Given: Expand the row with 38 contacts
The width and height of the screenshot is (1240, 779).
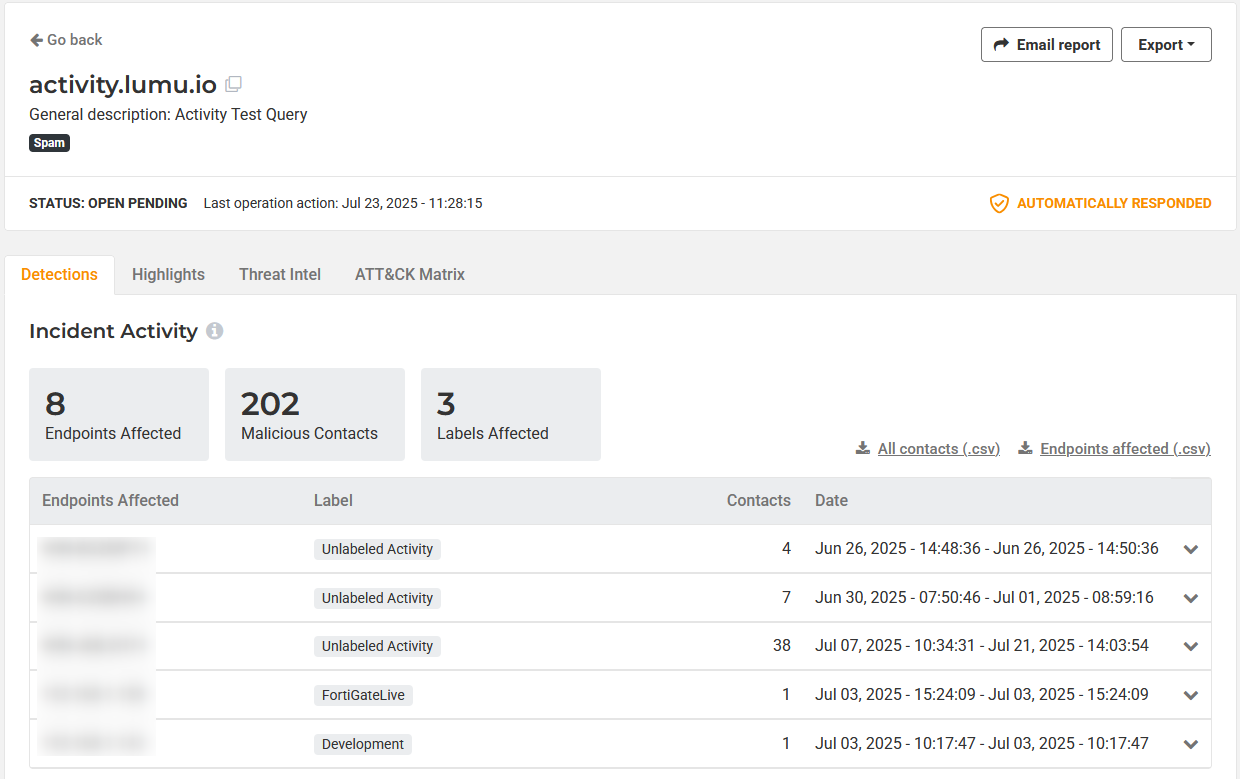Looking at the screenshot, I should (1190, 646).
